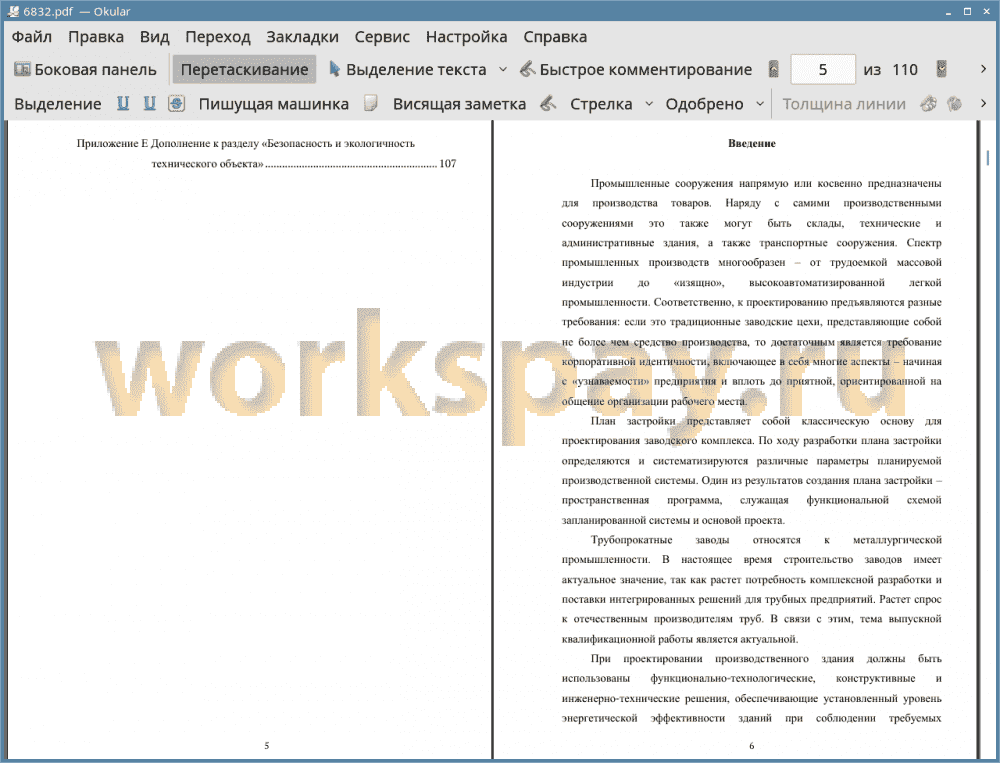The width and height of the screenshot is (1000, 763).
Task: Open the Правка menu
Action: coord(96,37)
